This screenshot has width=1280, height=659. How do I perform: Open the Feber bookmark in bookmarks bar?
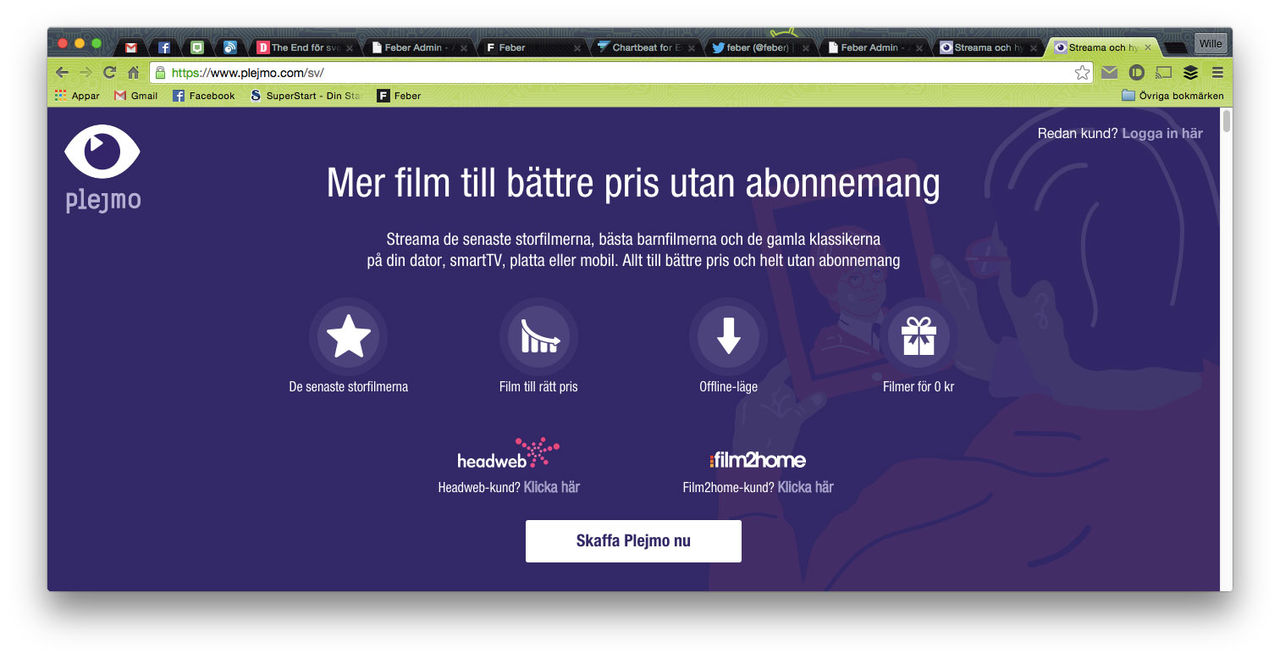tap(399, 96)
